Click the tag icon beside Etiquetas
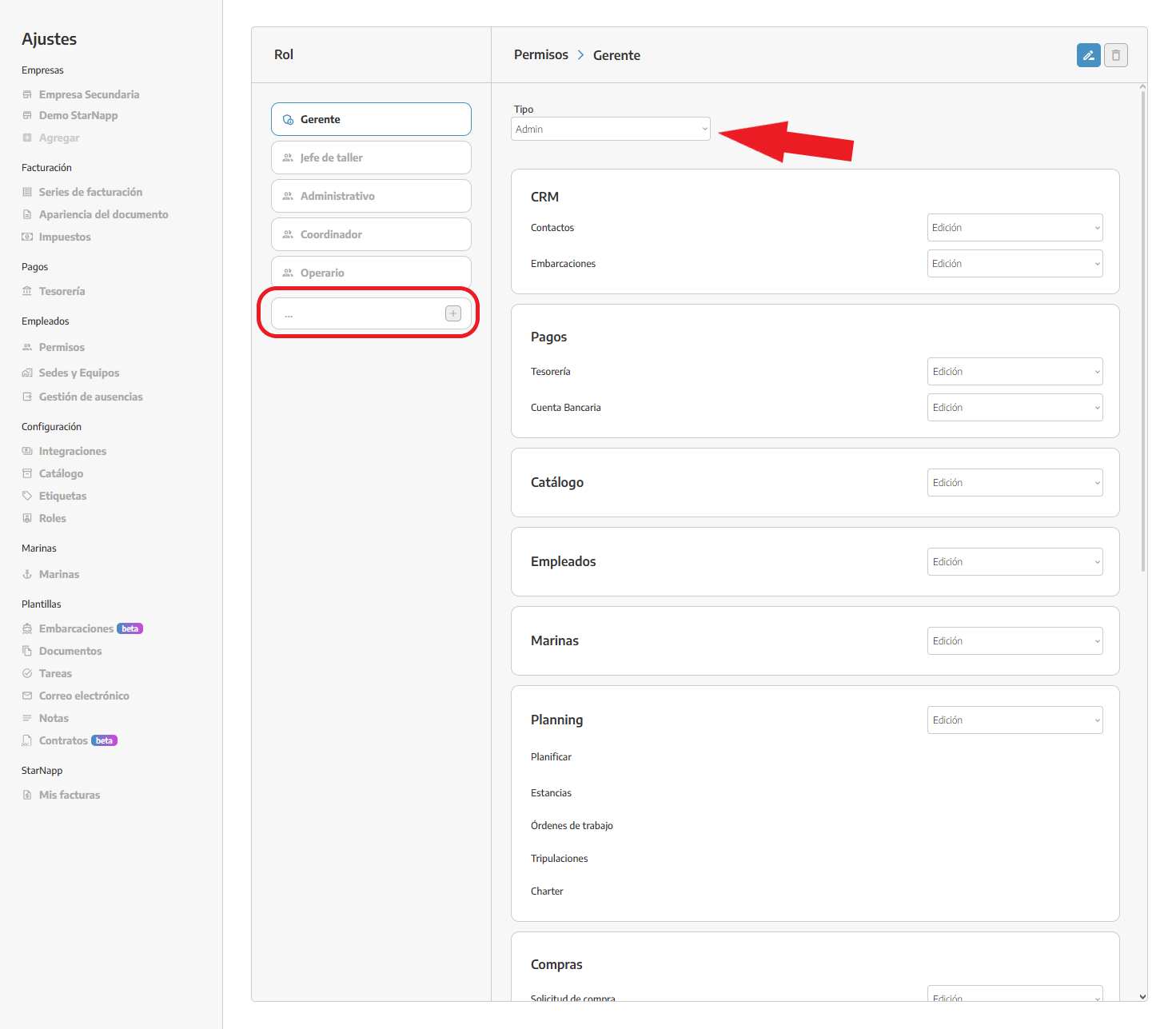 coord(27,496)
